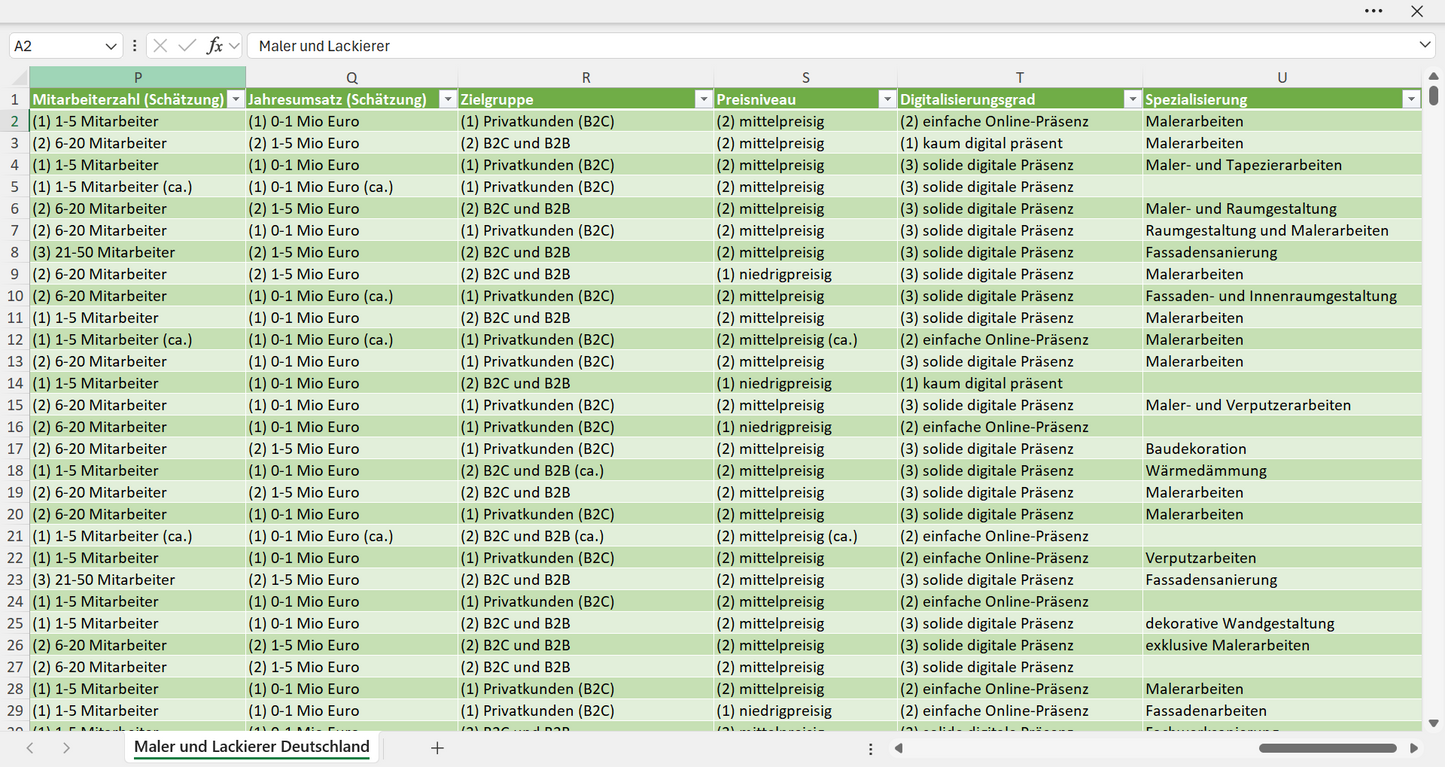Go to next sheet arrow
The width and height of the screenshot is (1445, 767).
click(x=66, y=748)
